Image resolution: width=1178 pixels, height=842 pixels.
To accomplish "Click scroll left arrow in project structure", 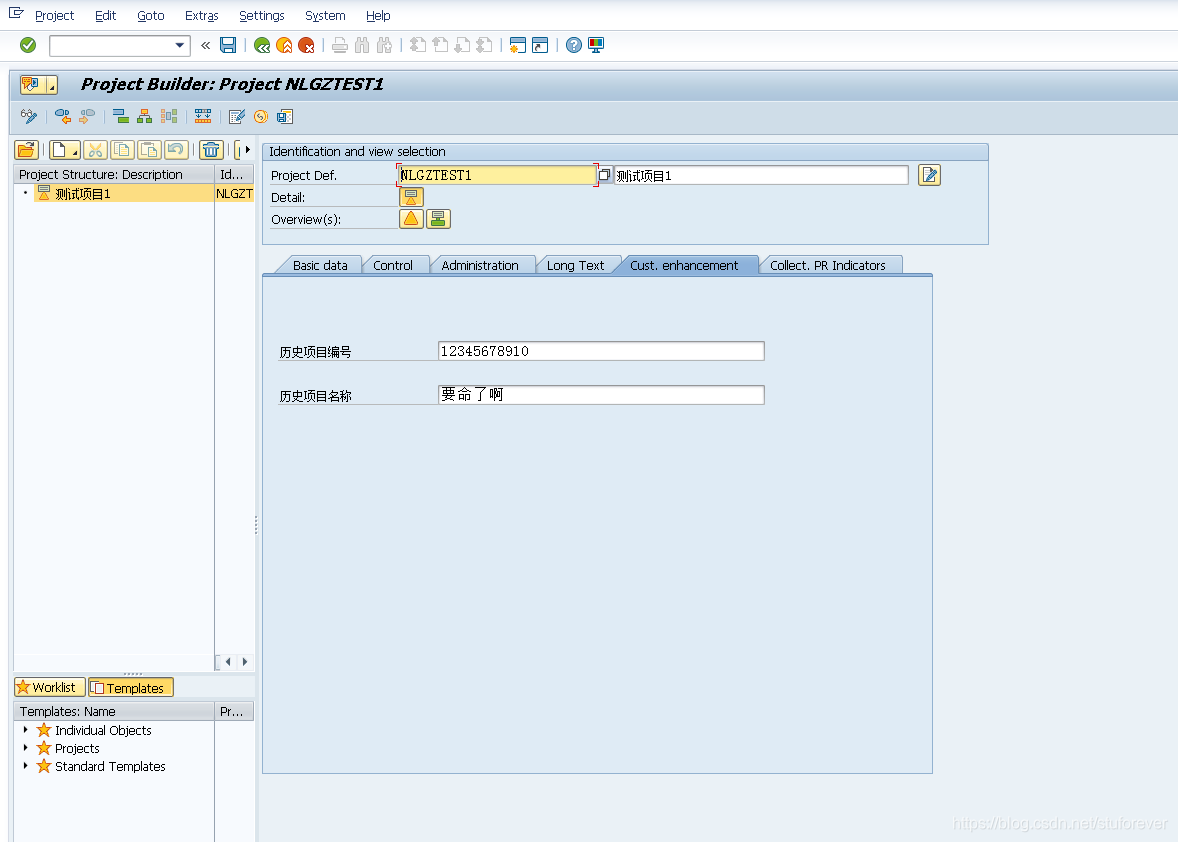I will [228, 662].
